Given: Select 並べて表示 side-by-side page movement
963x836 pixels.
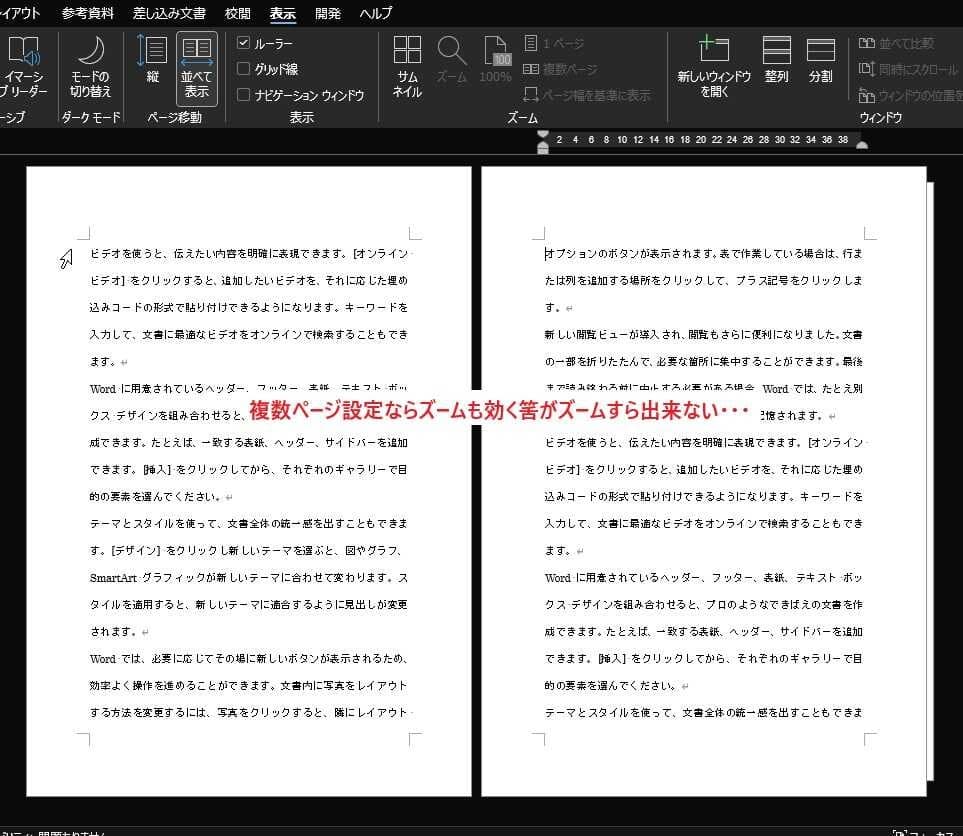Looking at the screenshot, I should click(x=197, y=66).
